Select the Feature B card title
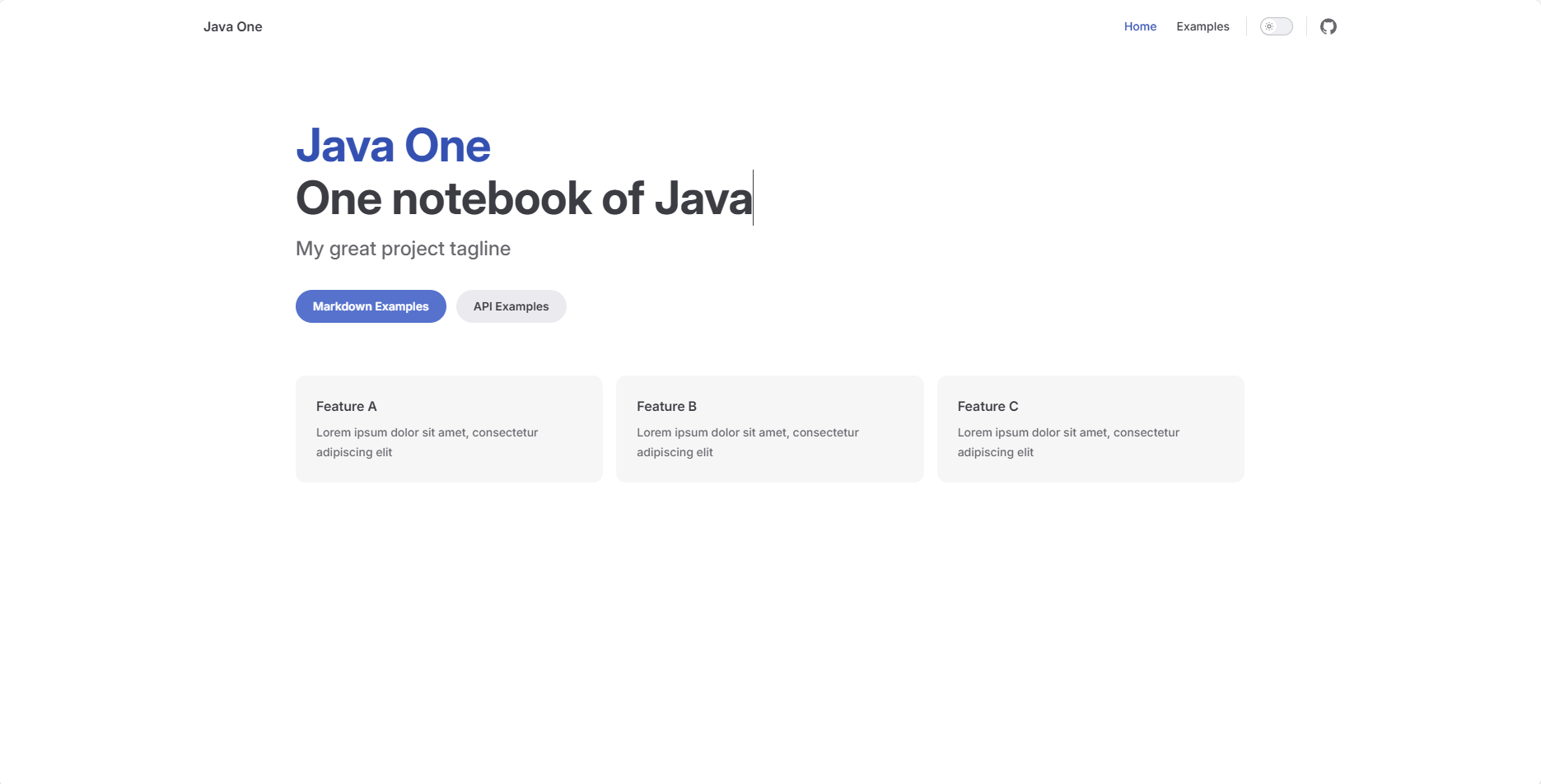Image resolution: width=1541 pixels, height=784 pixels. click(666, 406)
